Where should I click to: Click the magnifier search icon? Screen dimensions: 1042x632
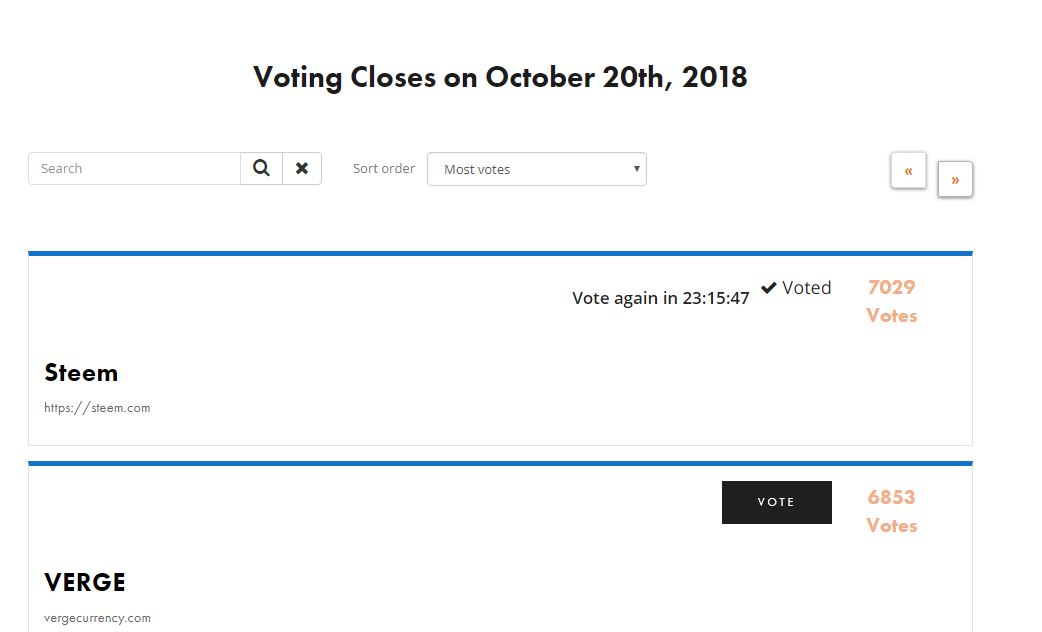[261, 169]
